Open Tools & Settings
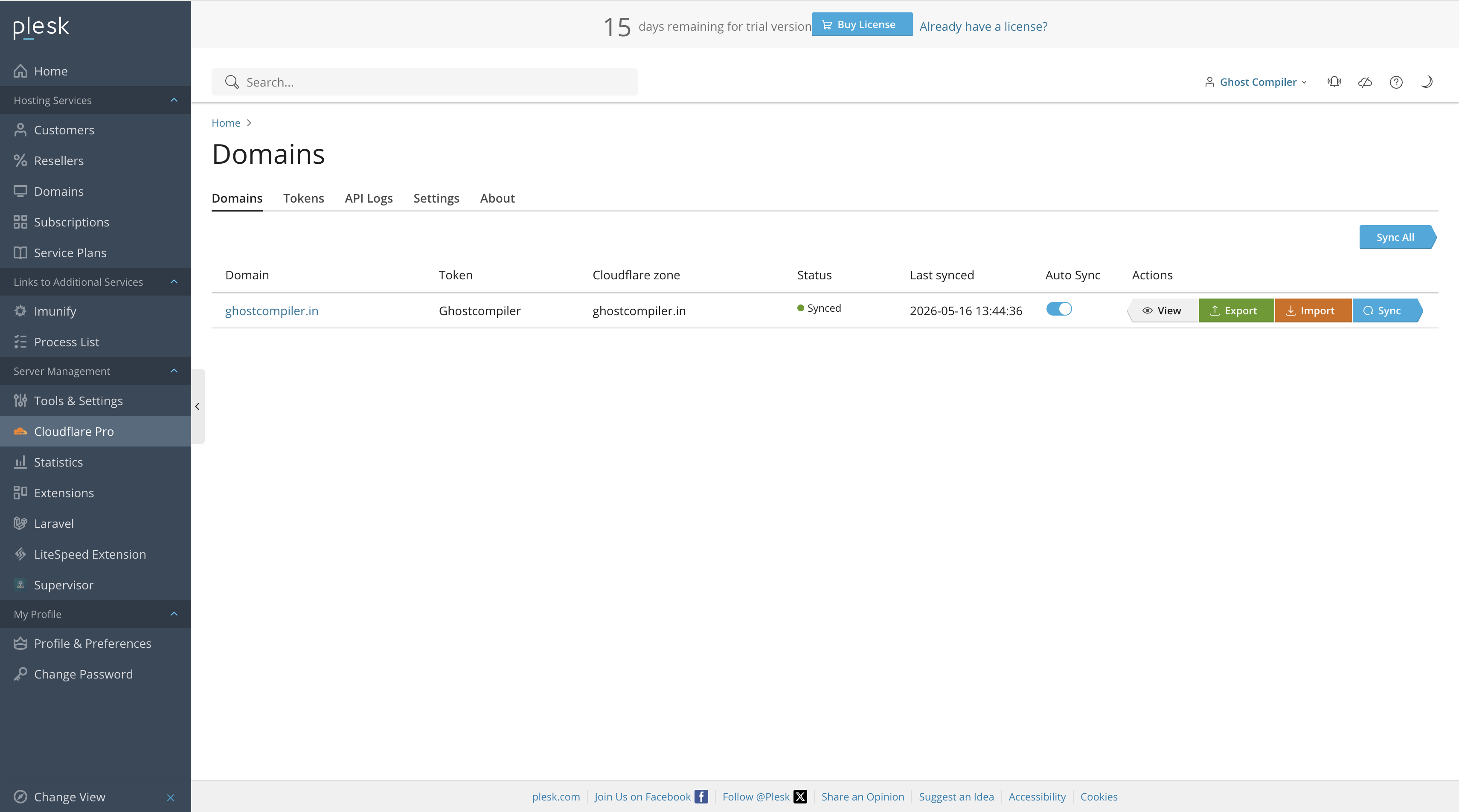The height and width of the screenshot is (812, 1459). click(x=95, y=400)
